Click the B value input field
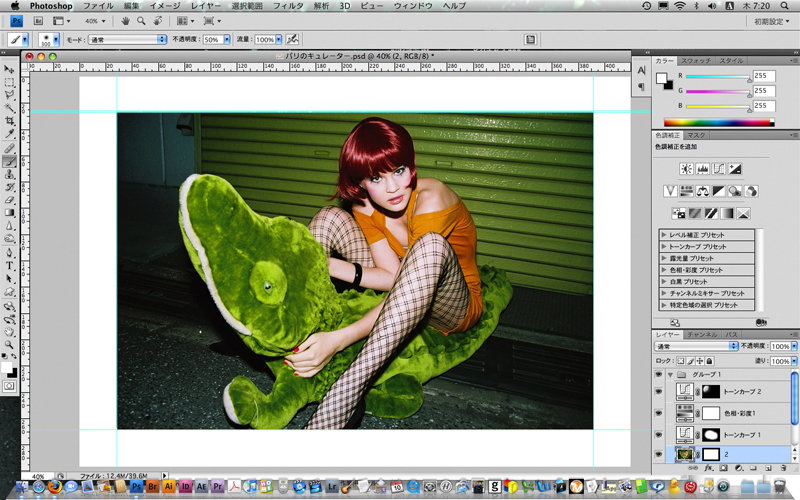The height and width of the screenshot is (500, 800). [764, 106]
